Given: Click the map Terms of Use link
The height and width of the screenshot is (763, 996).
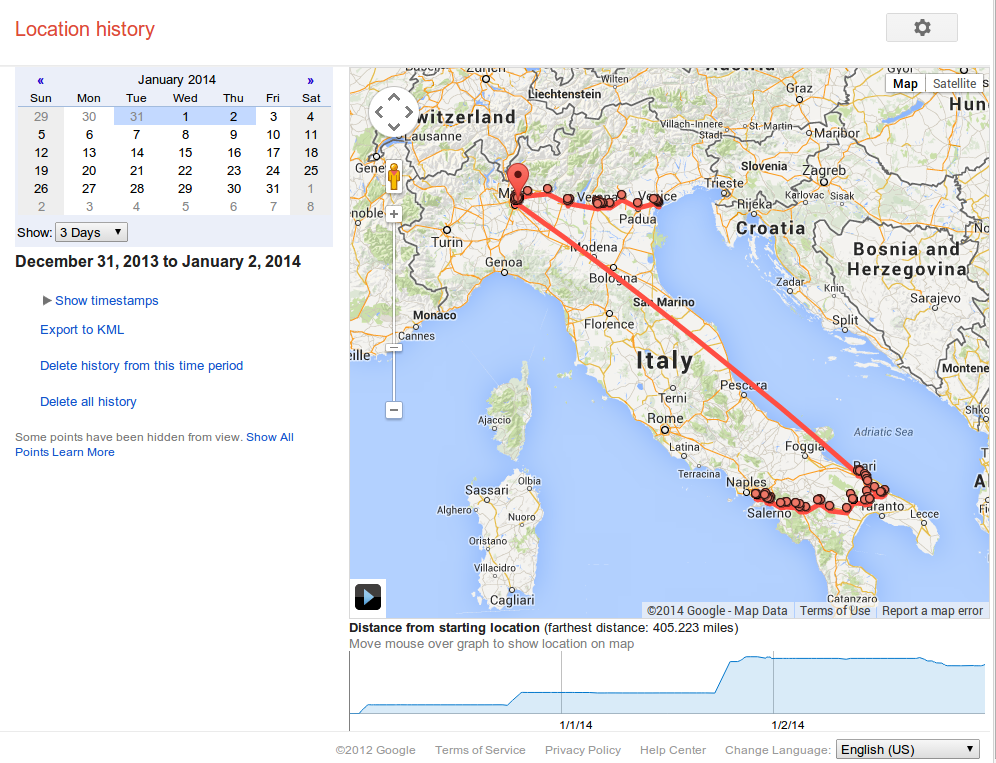Looking at the screenshot, I should [x=835, y=611].
